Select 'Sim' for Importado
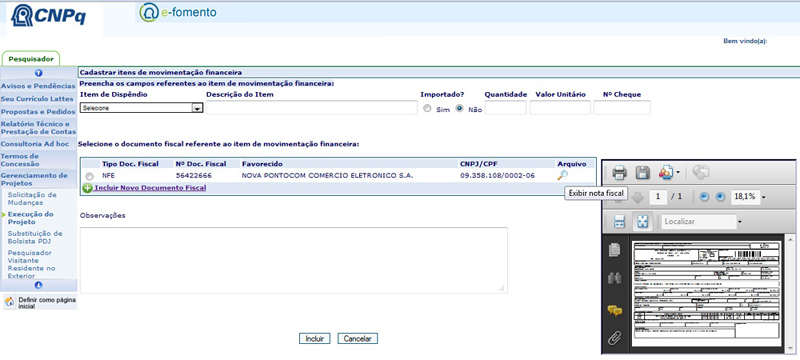This screenshot has width=800, height=360. click(x=428, y=109)
